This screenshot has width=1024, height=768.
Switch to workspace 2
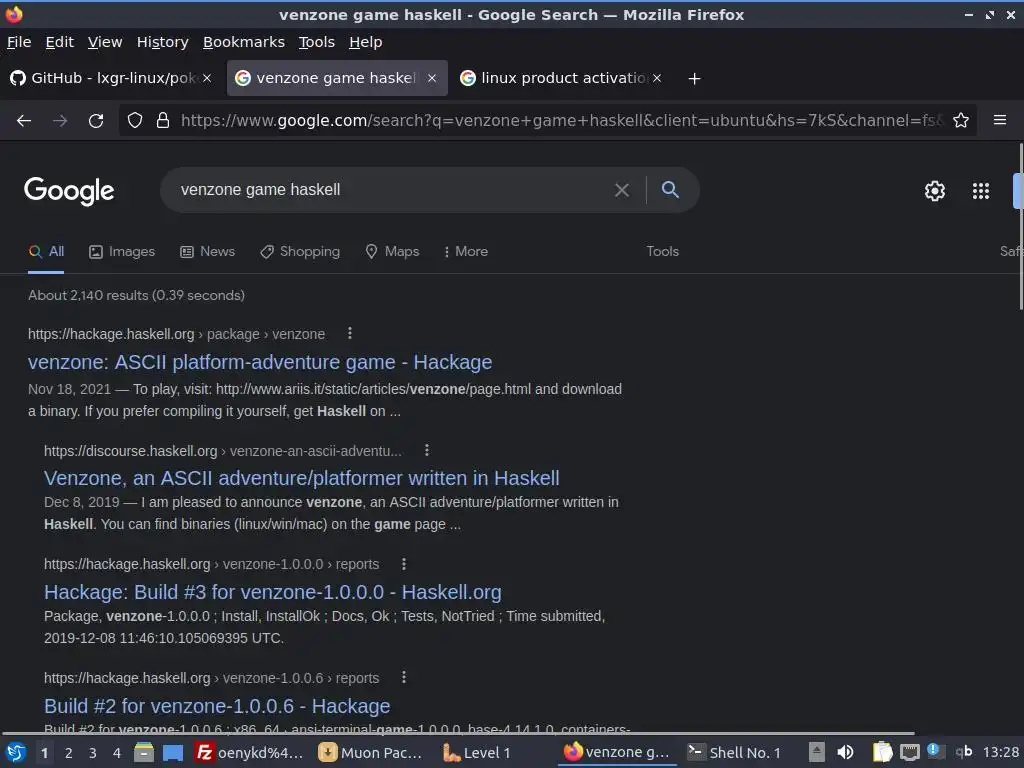[69, 753]
